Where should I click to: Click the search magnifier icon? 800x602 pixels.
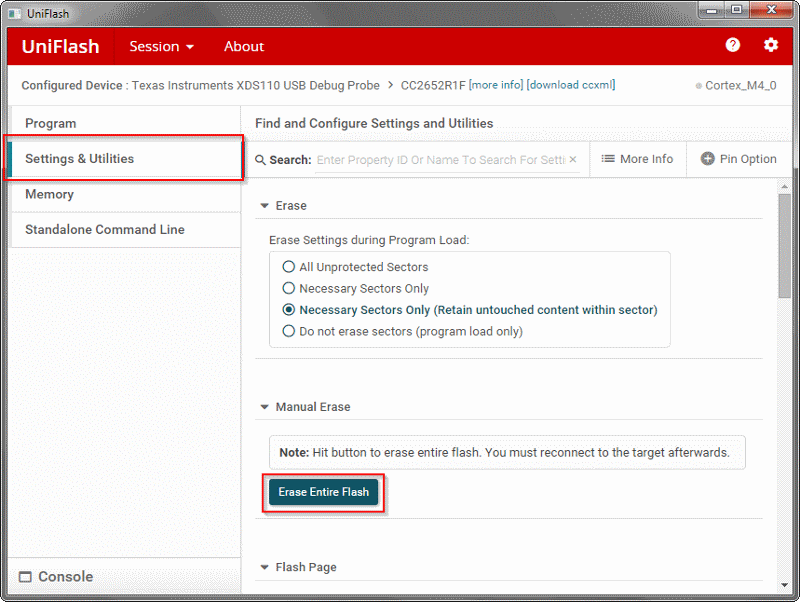point(260,160)
